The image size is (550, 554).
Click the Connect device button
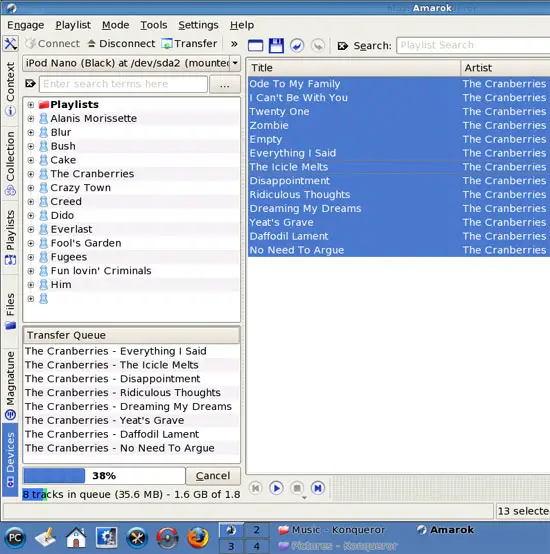(x=52, y=44)
